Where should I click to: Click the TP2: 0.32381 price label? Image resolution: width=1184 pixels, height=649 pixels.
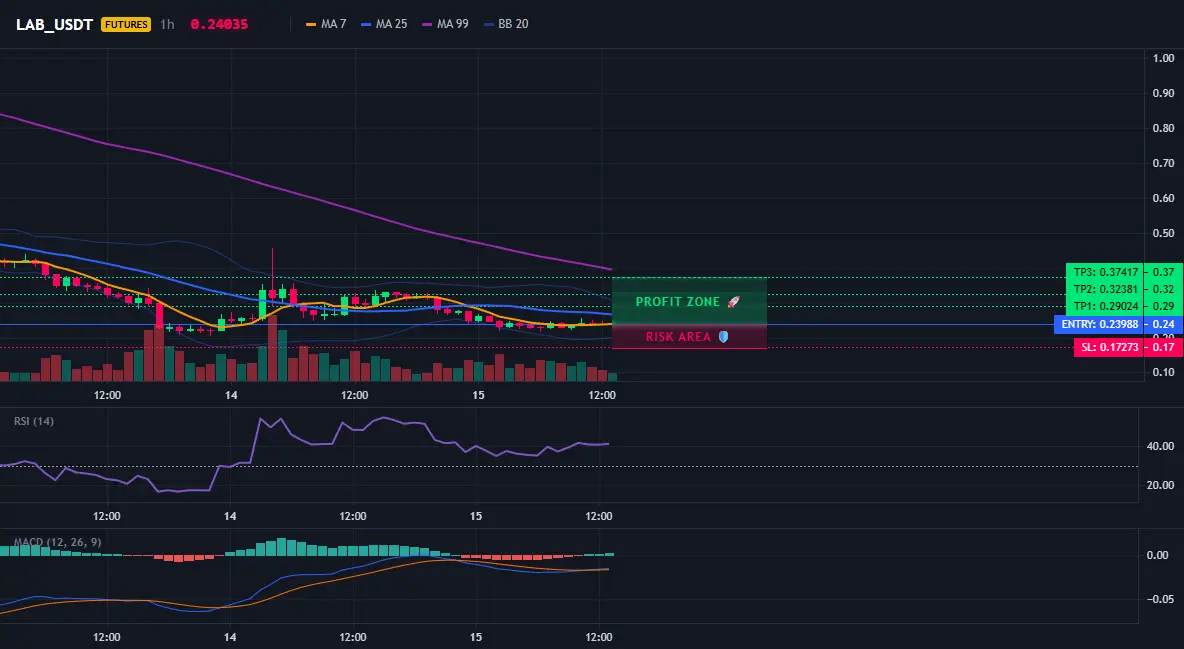pyautogui.click(x=1105, y=289)
